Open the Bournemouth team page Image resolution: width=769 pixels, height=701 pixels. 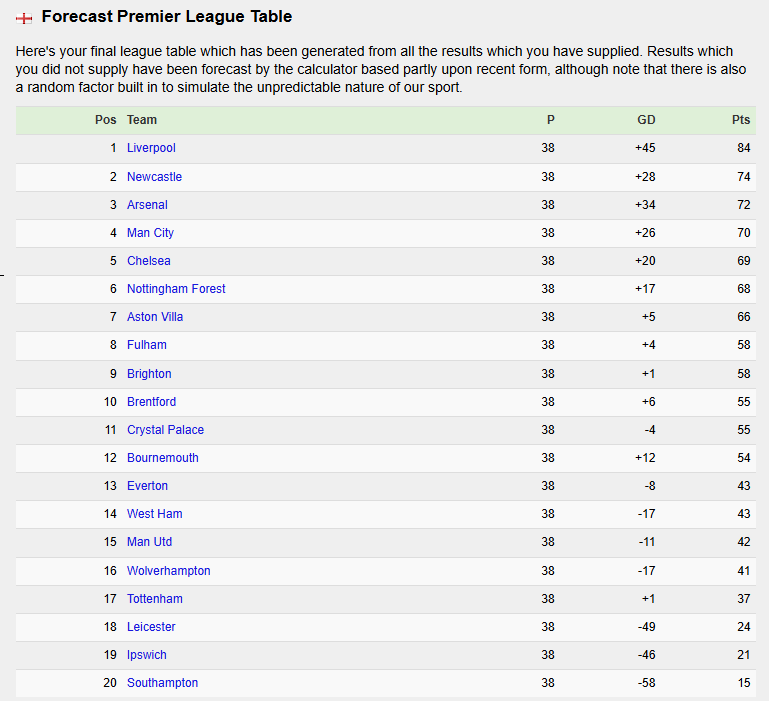click(163, 458)
